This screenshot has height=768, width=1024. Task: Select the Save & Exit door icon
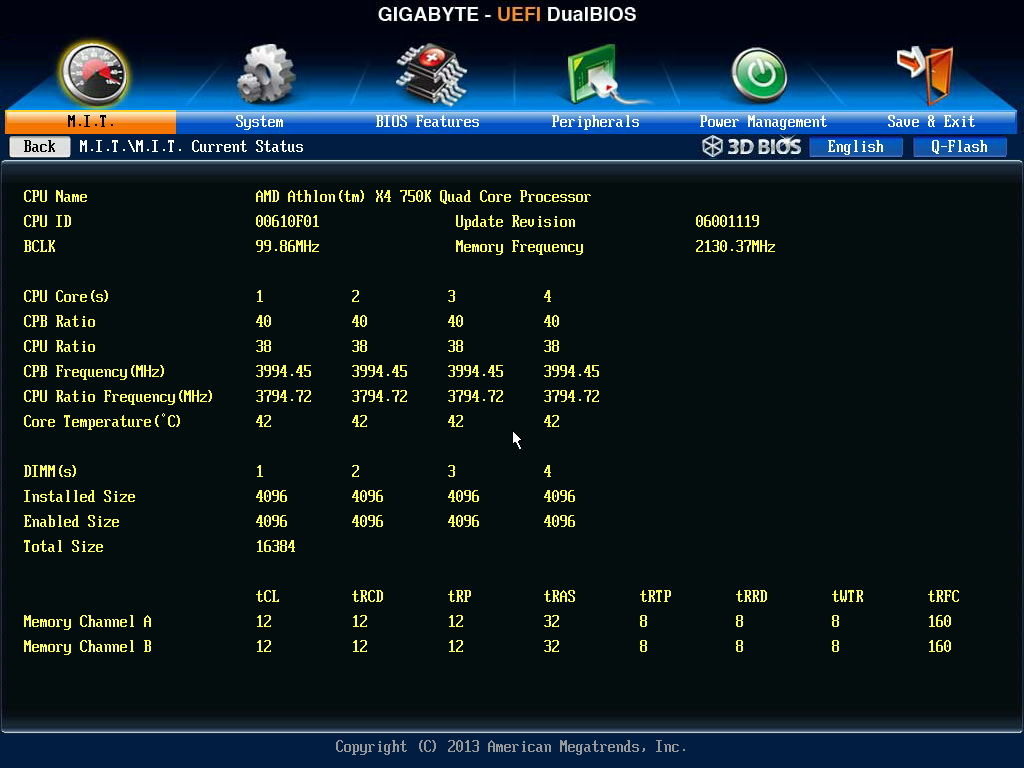coord(926,74)
